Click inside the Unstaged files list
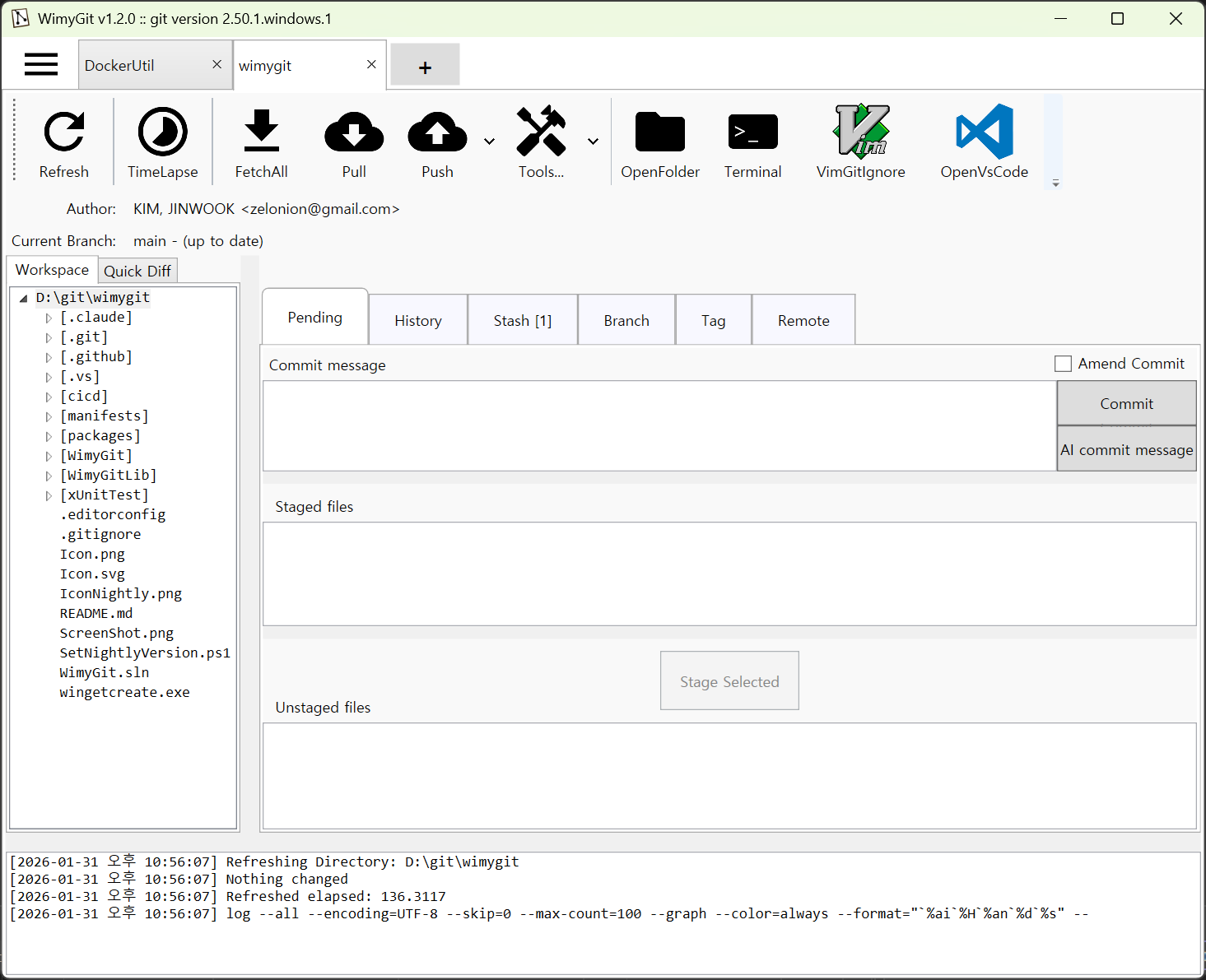Image resolution: width=1206 pixels, height=980 pixels. pos(729,776)
